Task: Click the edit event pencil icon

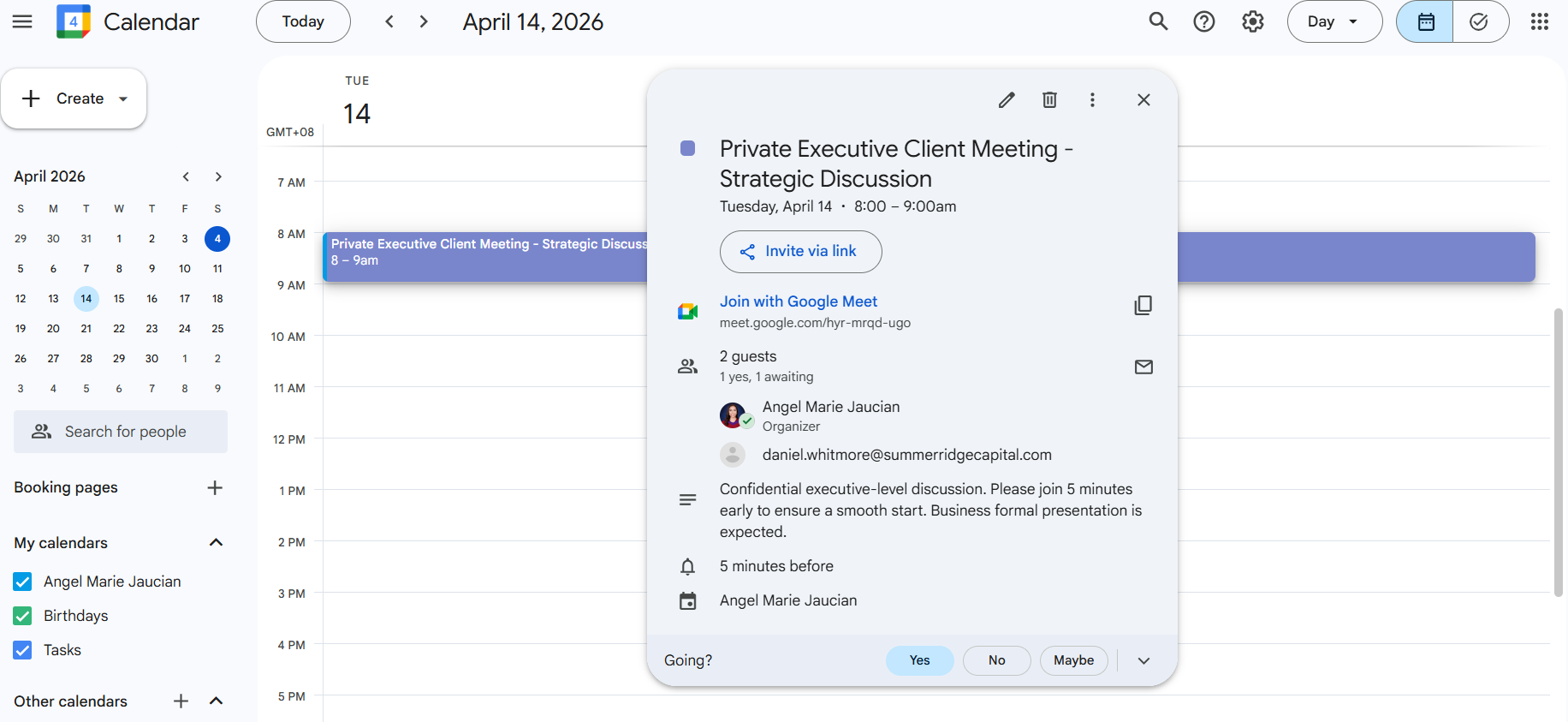Action: pyautogui.click(x=1007, y=100)
